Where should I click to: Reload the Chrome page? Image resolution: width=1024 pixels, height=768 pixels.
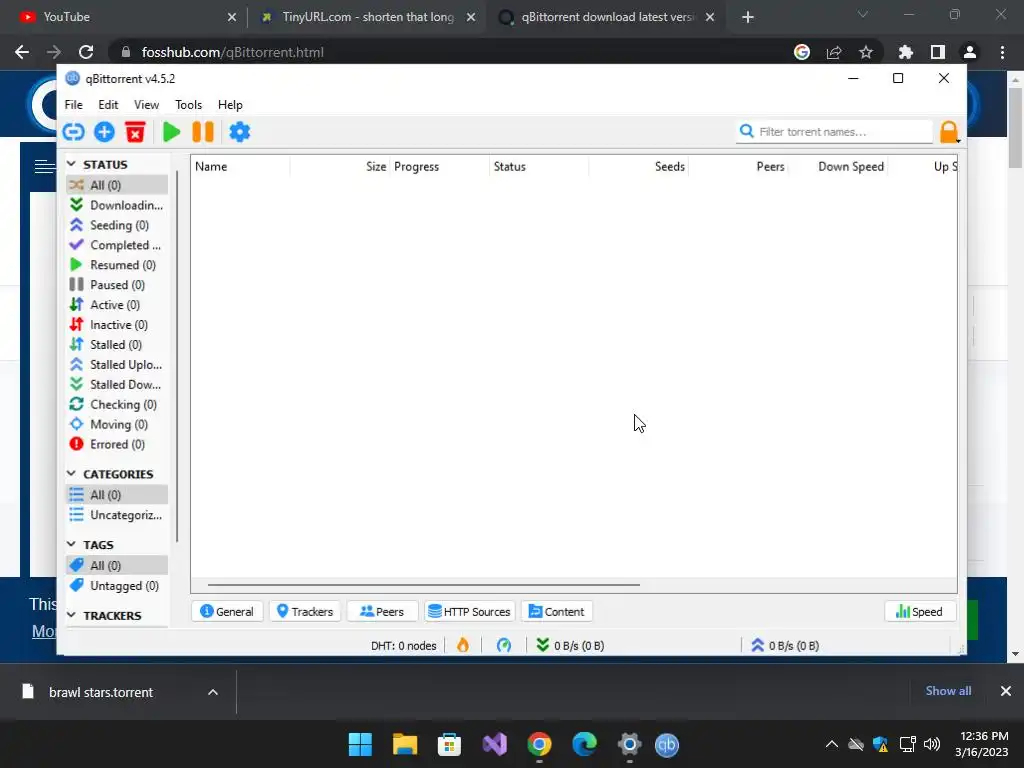click(86, 52)
